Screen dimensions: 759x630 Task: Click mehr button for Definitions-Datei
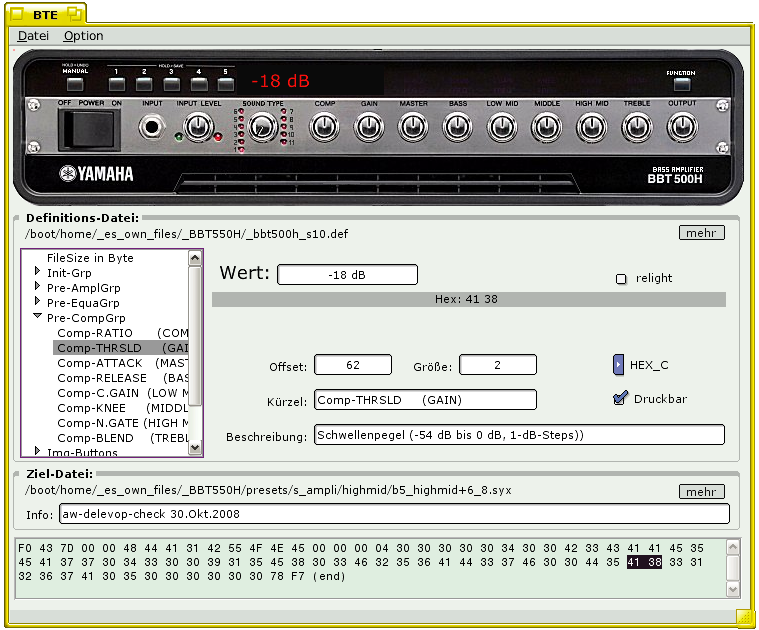(701, 233)
